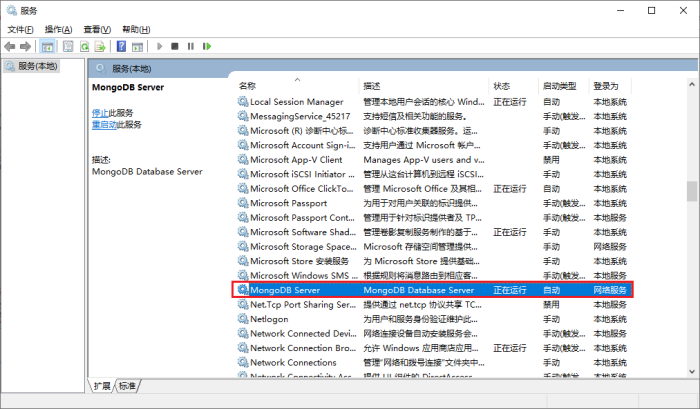Screen dimensions: 700x409
Task: Click the Pause Service icon
Action: tap(191, 46)
